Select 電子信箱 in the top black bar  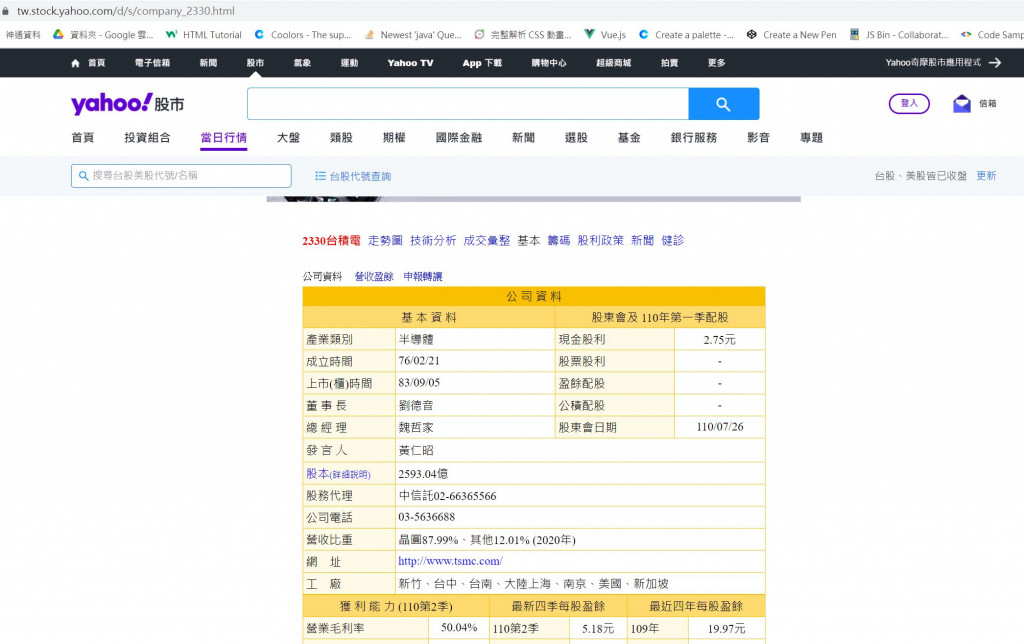(x=152, y=63)
